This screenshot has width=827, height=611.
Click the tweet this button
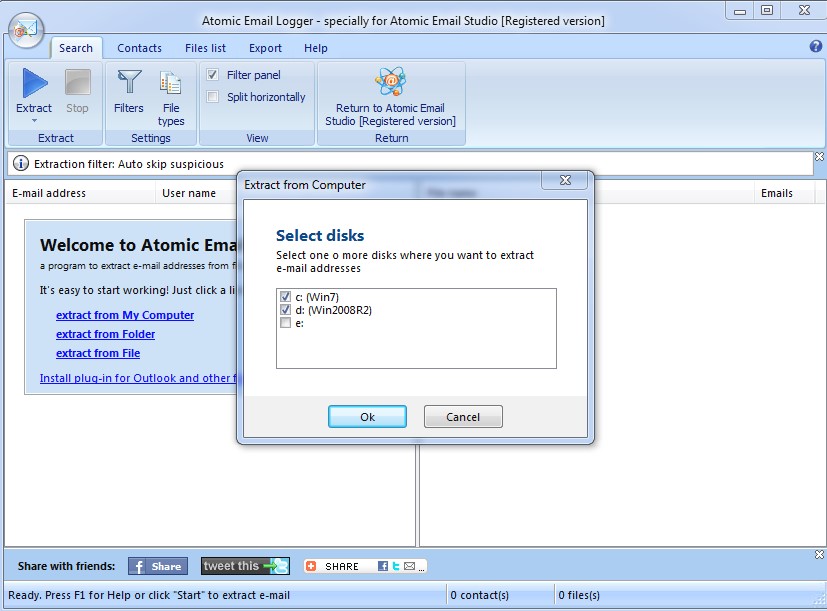(245, 566)
